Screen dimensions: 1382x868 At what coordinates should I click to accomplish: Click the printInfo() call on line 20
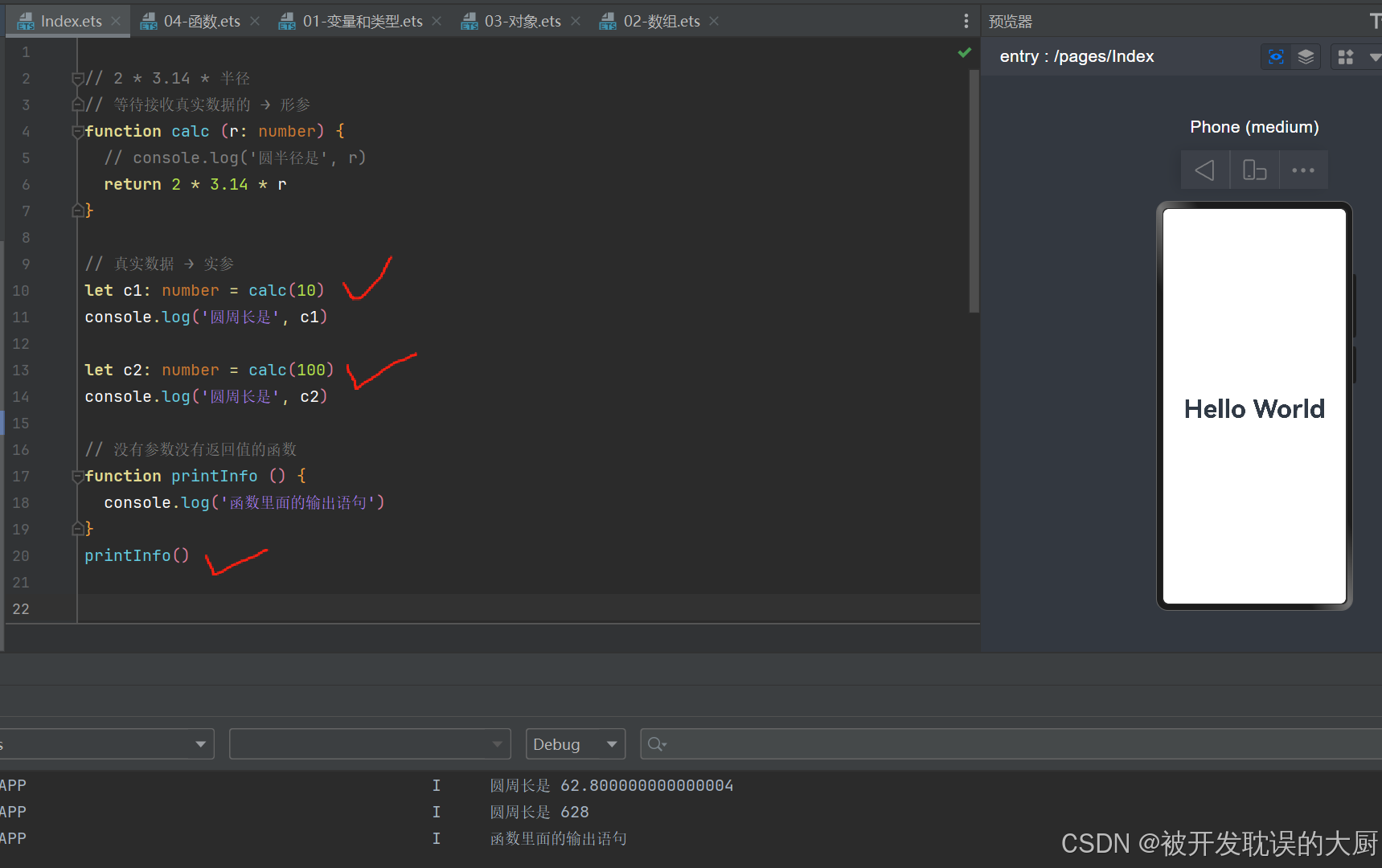coord(137,556)
